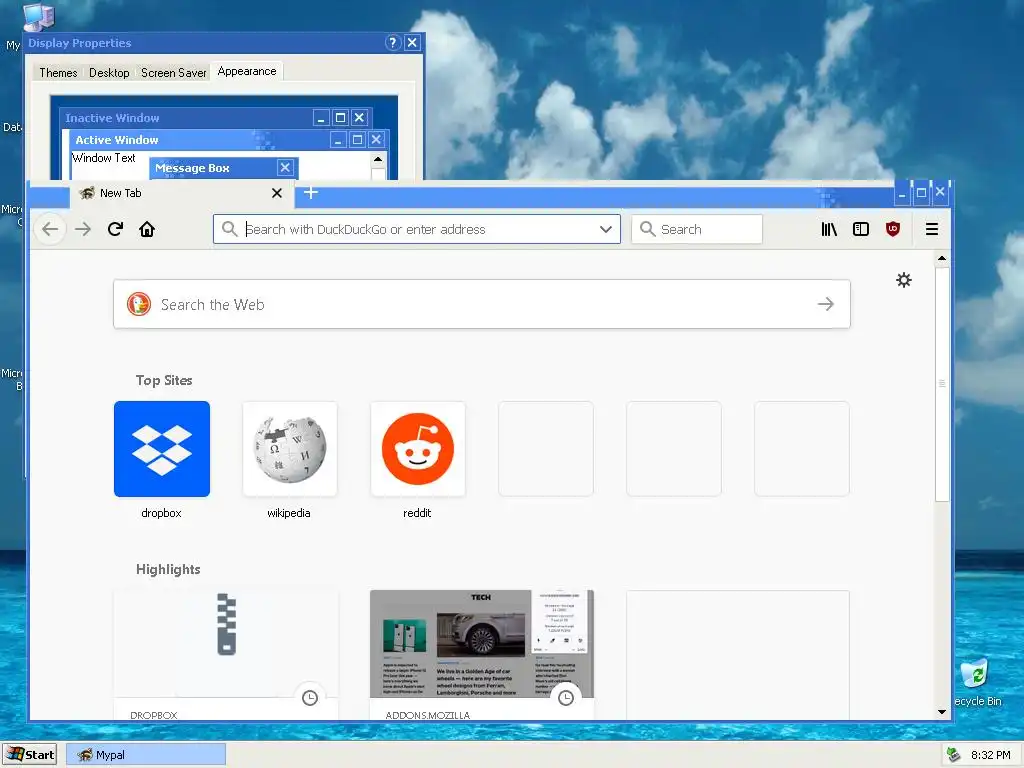Select Appearance tab in Display Properties
Image resolution: width=1024 pixels, height=768 pixels.
(x=247, y=71)
